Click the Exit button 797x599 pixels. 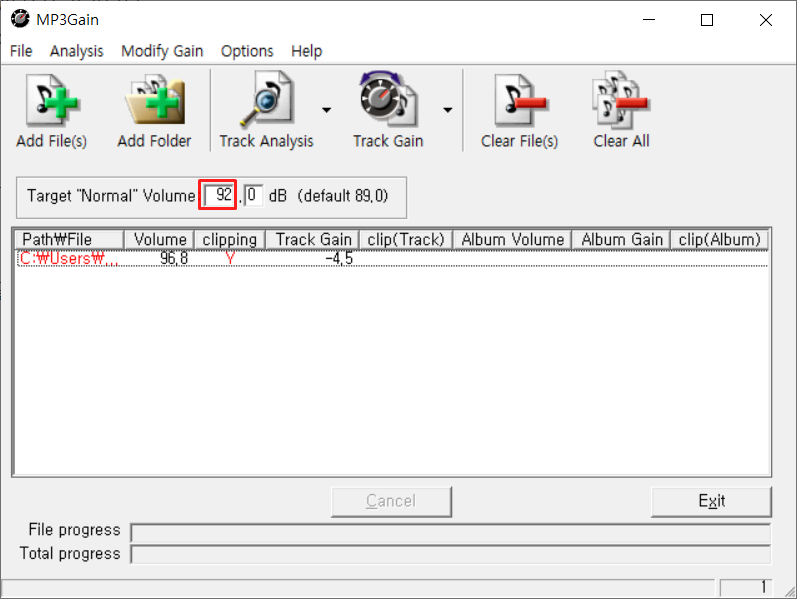(x=711, y=501)
